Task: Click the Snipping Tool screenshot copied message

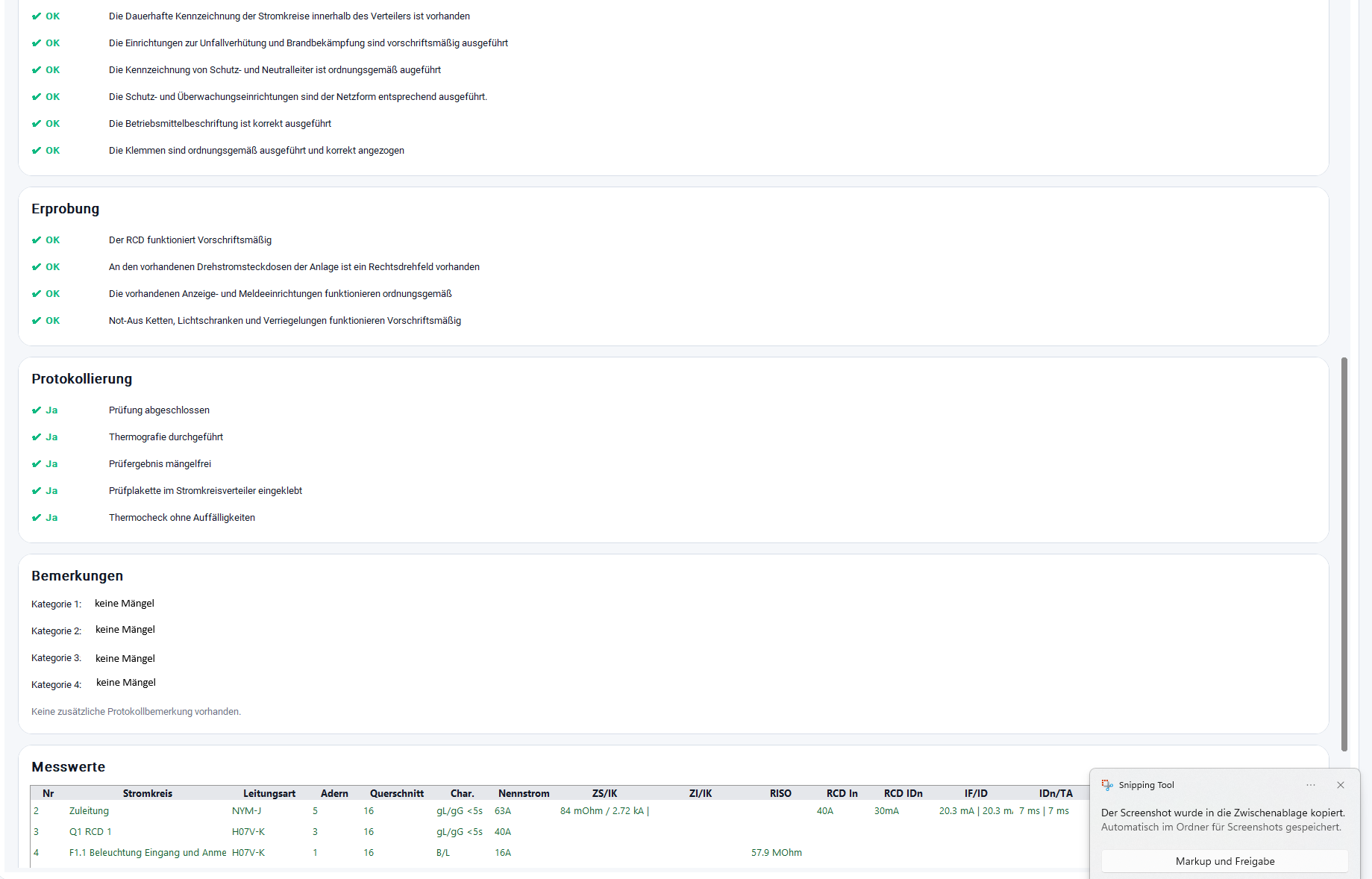Action: coord(1222,819)
